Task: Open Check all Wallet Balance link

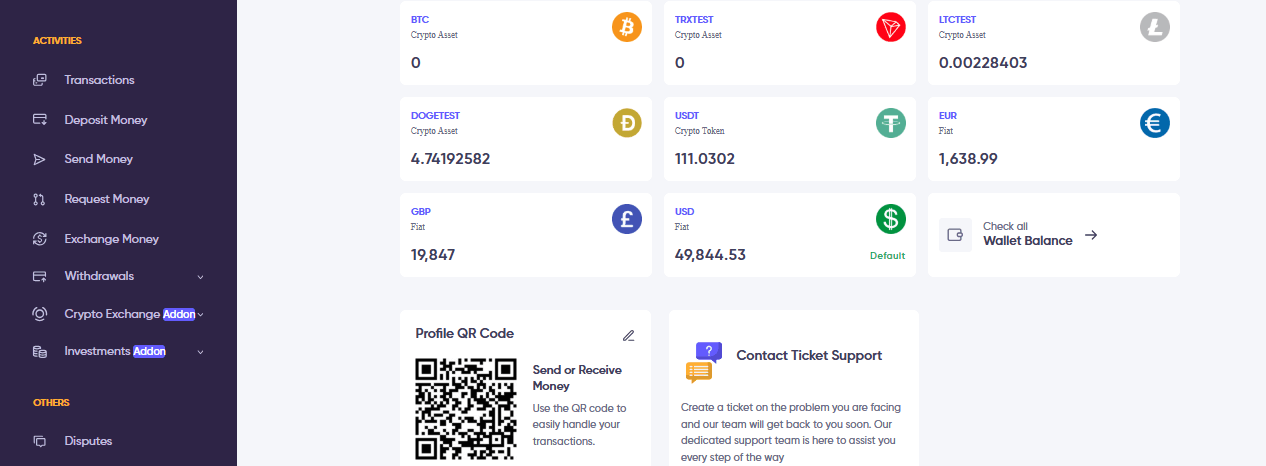Action: [1040, 234]
